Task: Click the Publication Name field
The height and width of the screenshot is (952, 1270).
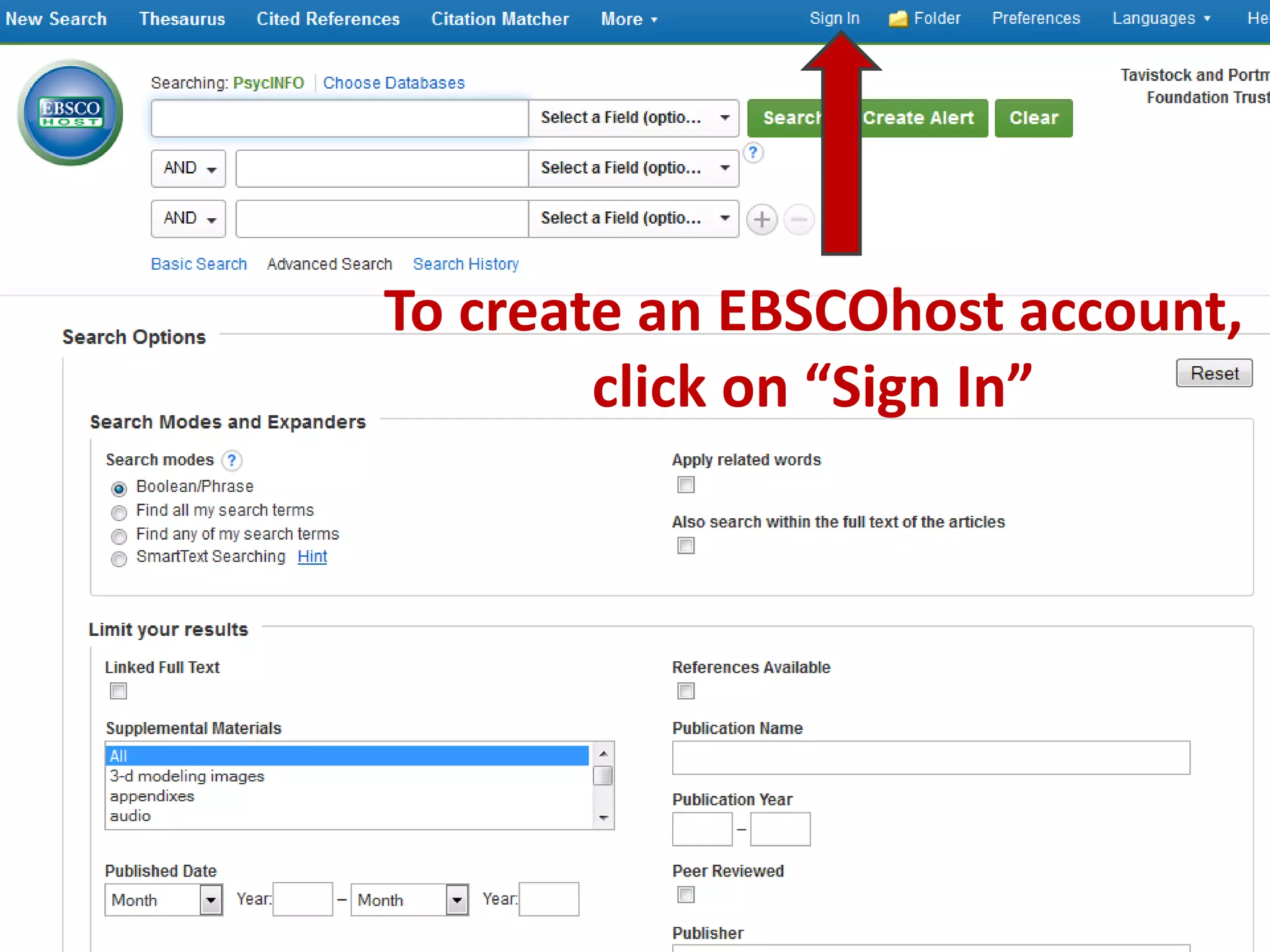Action: [x=931, y=757]
